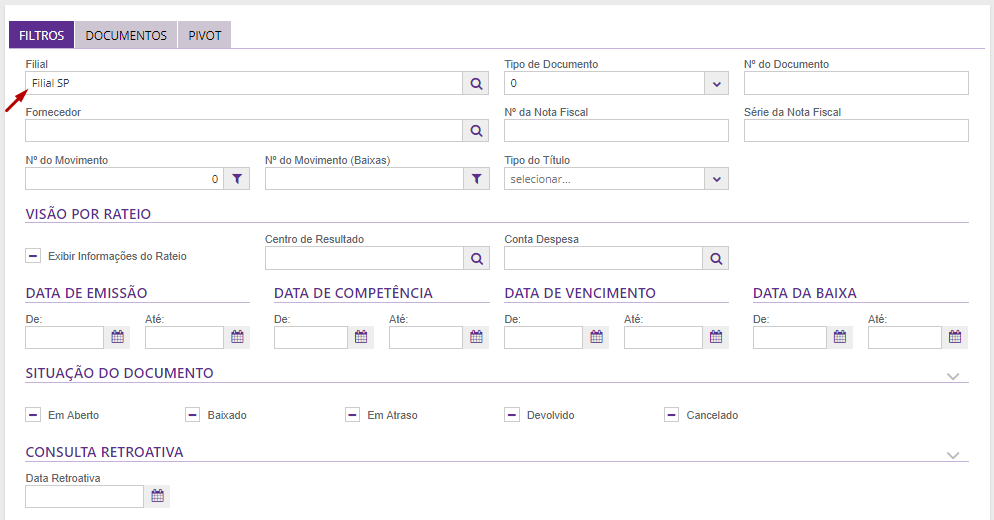Click the Filial search magnifier icon
The width and height of the screenshot is (994, 520).
(477, 84)
